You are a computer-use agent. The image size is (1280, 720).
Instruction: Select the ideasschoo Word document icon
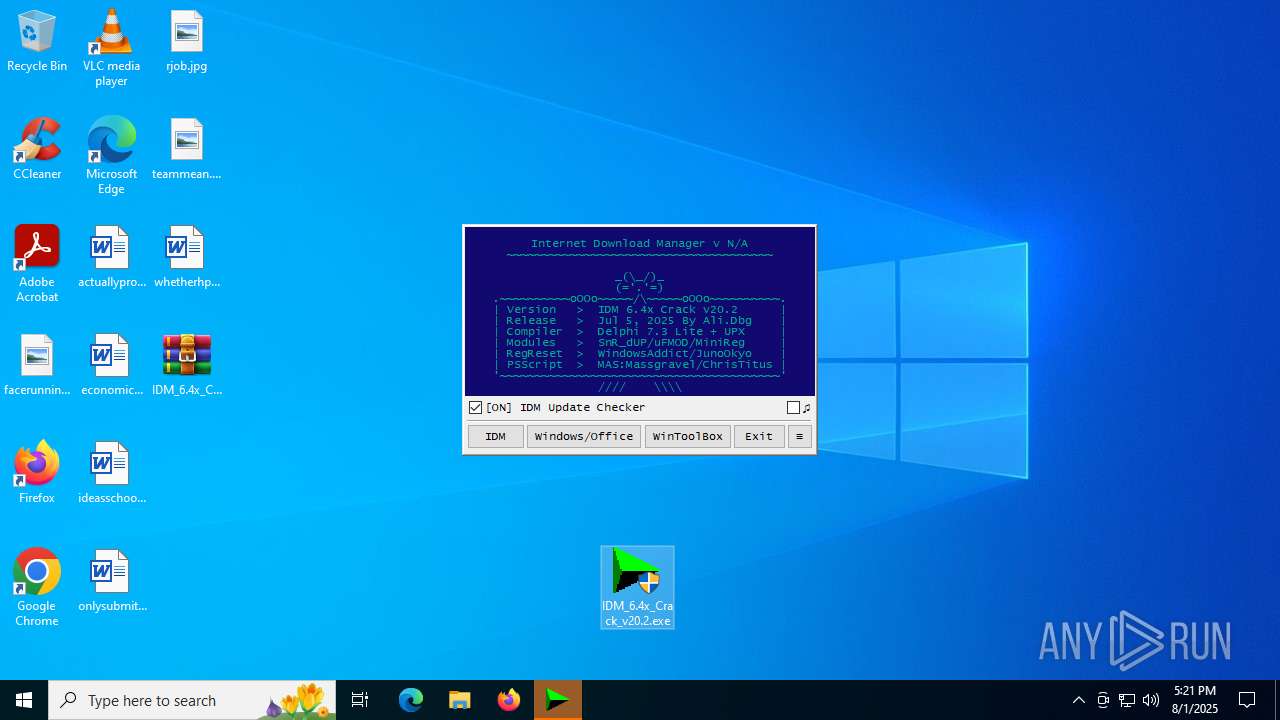click(x=111, y=474)
